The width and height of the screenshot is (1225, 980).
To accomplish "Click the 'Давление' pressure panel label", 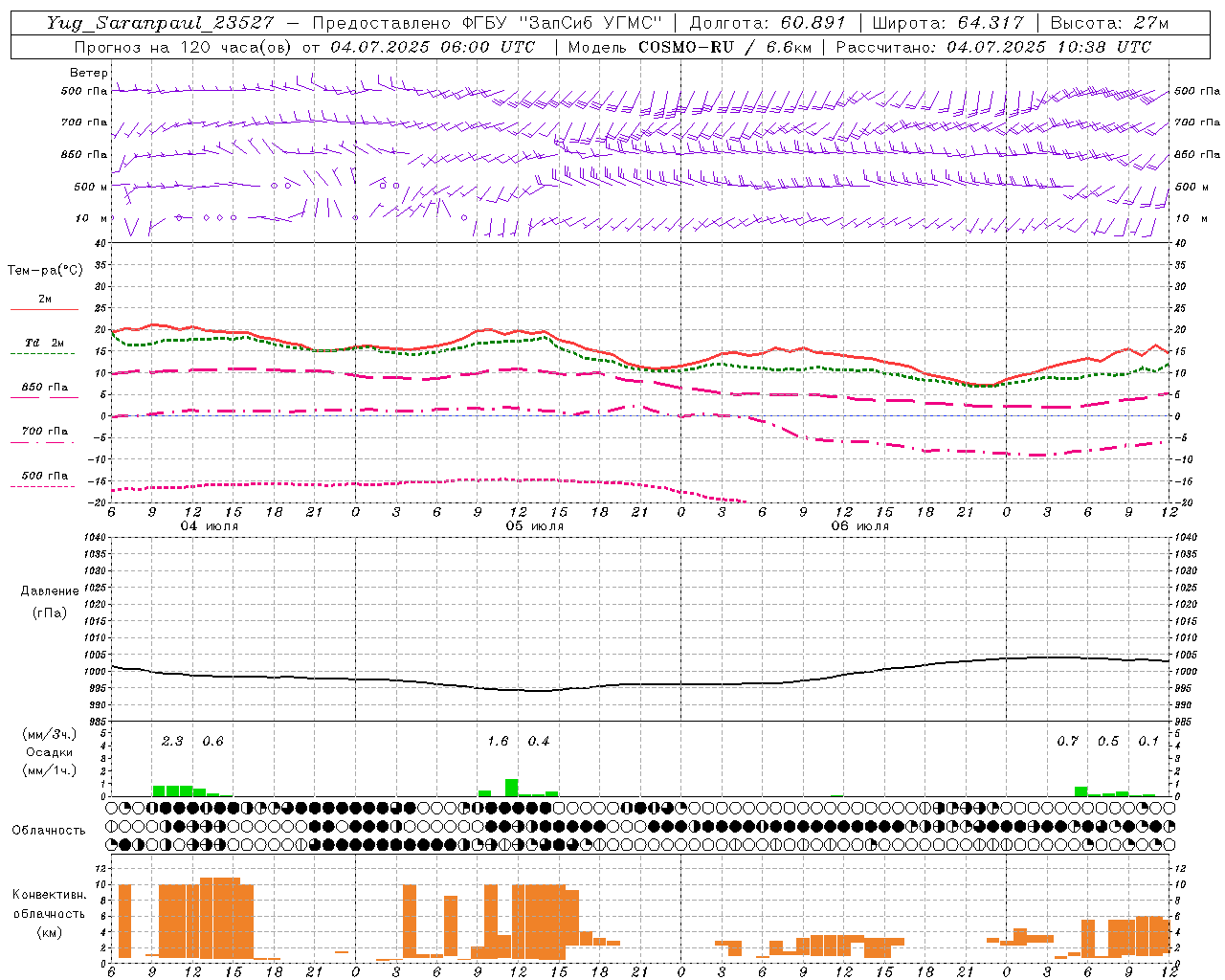I will point(50,591).
